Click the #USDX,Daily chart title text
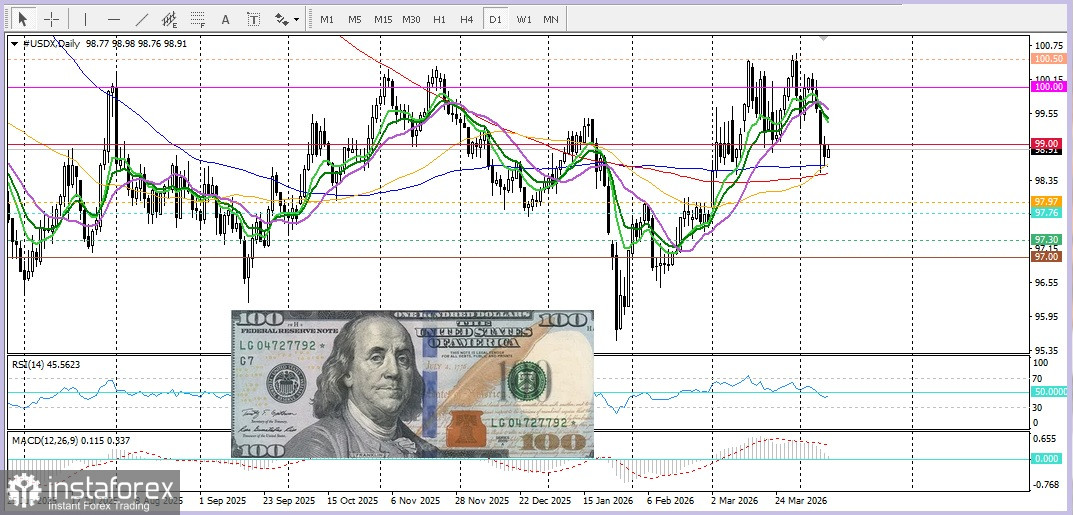Image resolution: width=1073 pixels, height=515 pixels. (x=52, y=43)
